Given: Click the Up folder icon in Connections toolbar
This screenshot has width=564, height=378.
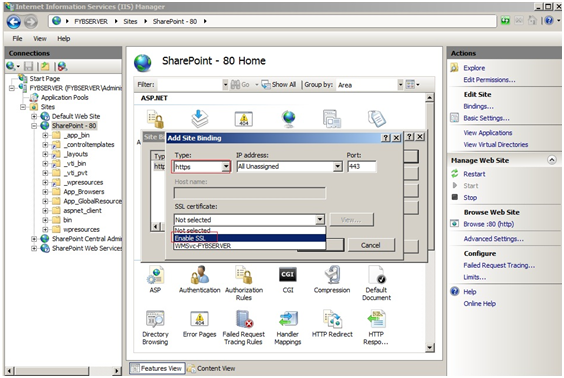Looking at the screenshot, I should point(45,66).
